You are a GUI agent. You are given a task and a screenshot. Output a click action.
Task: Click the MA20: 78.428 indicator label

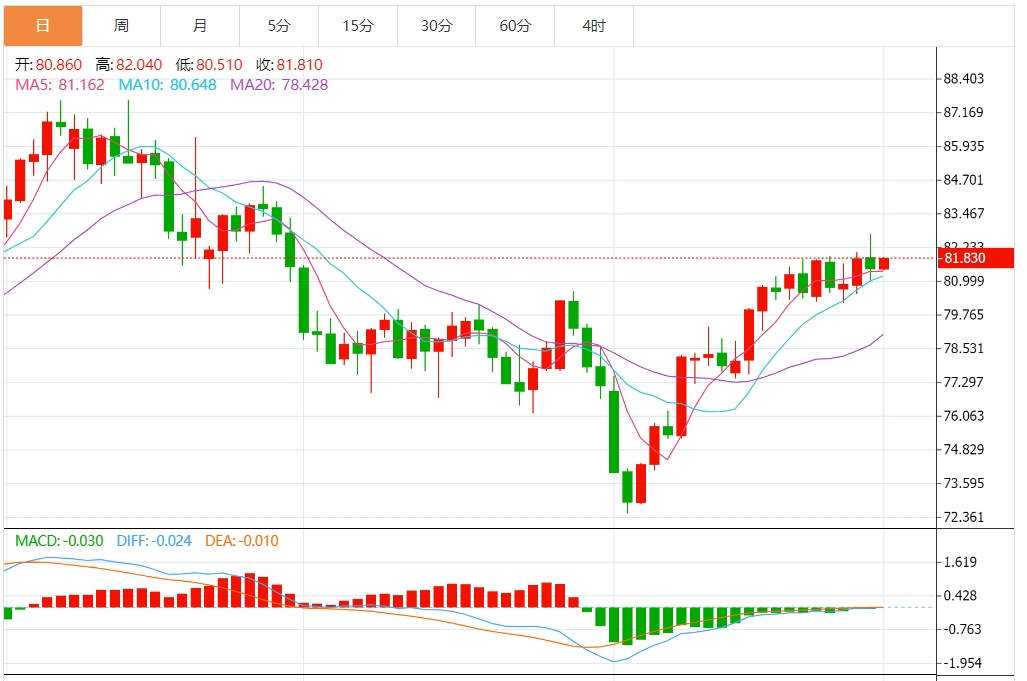point(279,84)
